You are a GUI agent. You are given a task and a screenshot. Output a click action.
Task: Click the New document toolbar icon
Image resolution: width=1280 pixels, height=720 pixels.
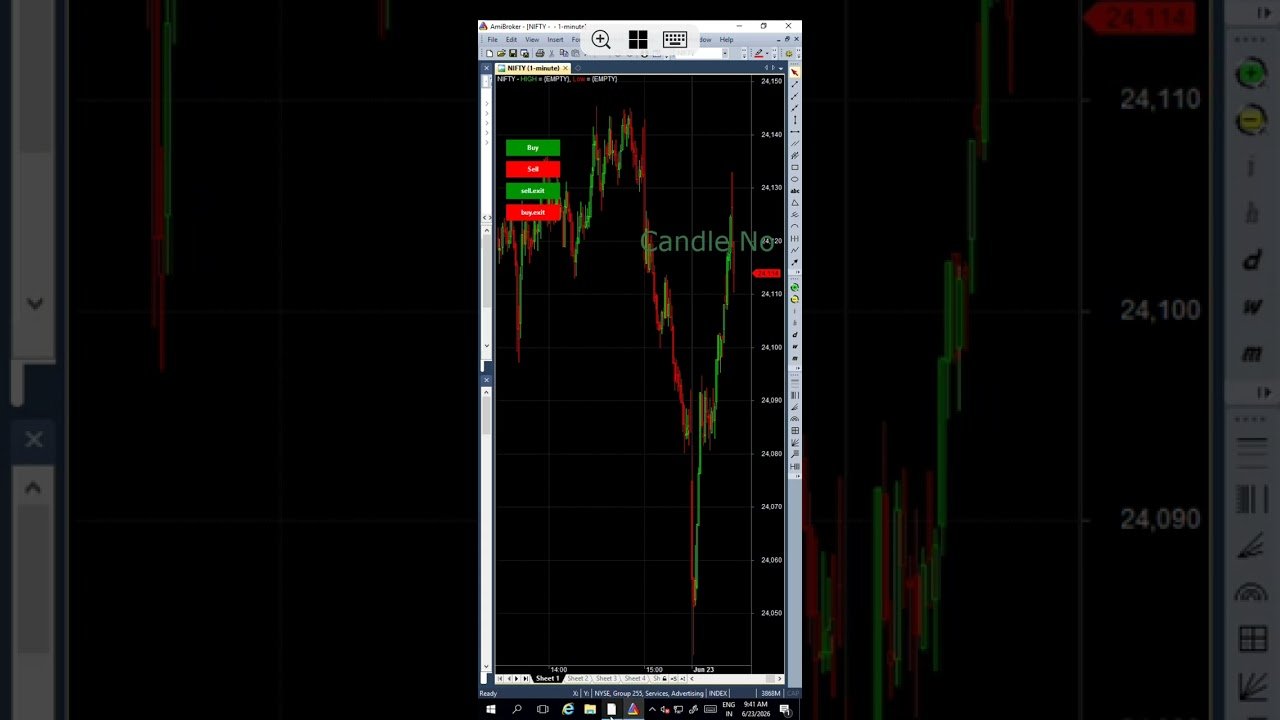tap(489, 53)
